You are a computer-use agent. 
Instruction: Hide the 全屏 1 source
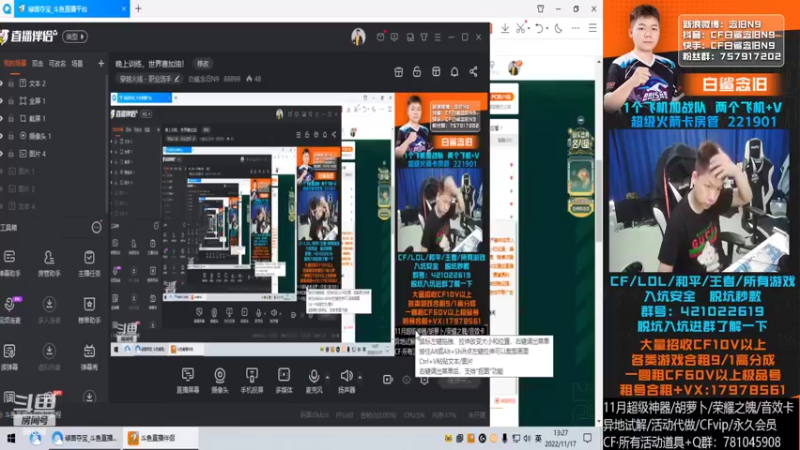point(2,101)
